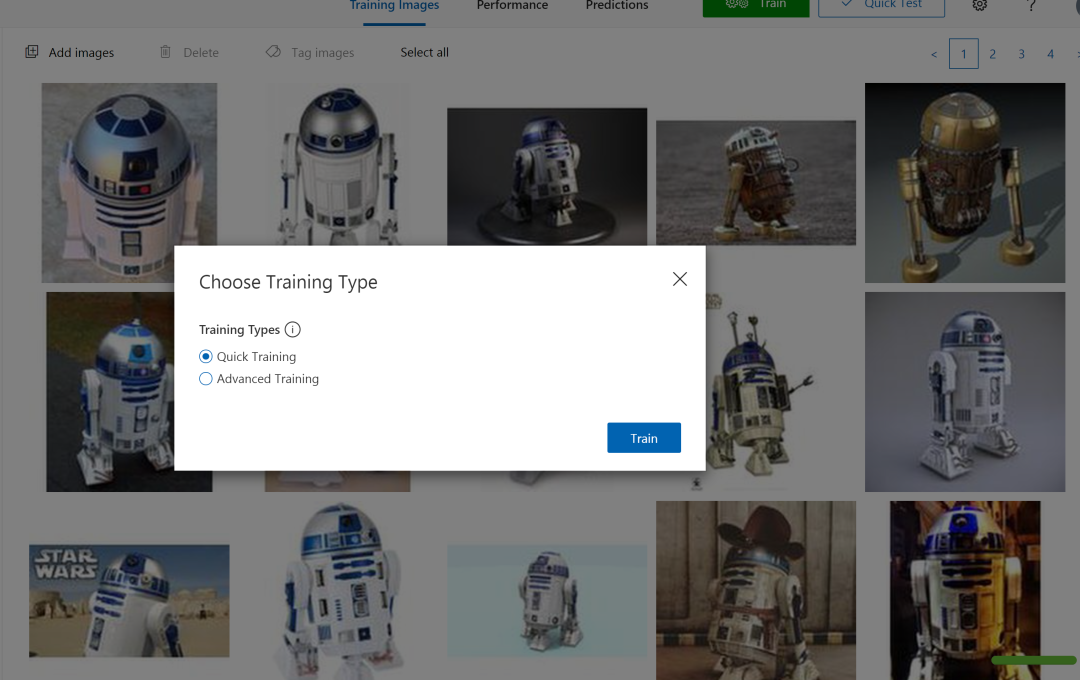Switch to the Training Images tab

tap(394, 6)
